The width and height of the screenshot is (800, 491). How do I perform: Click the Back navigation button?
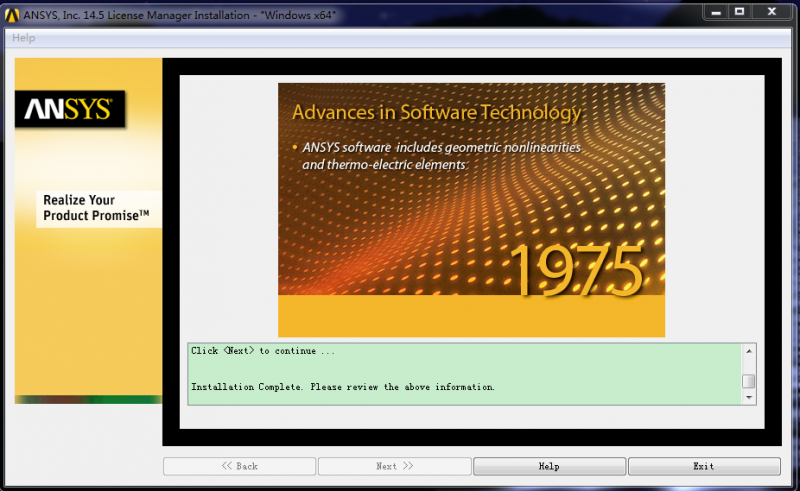point(239,466)
